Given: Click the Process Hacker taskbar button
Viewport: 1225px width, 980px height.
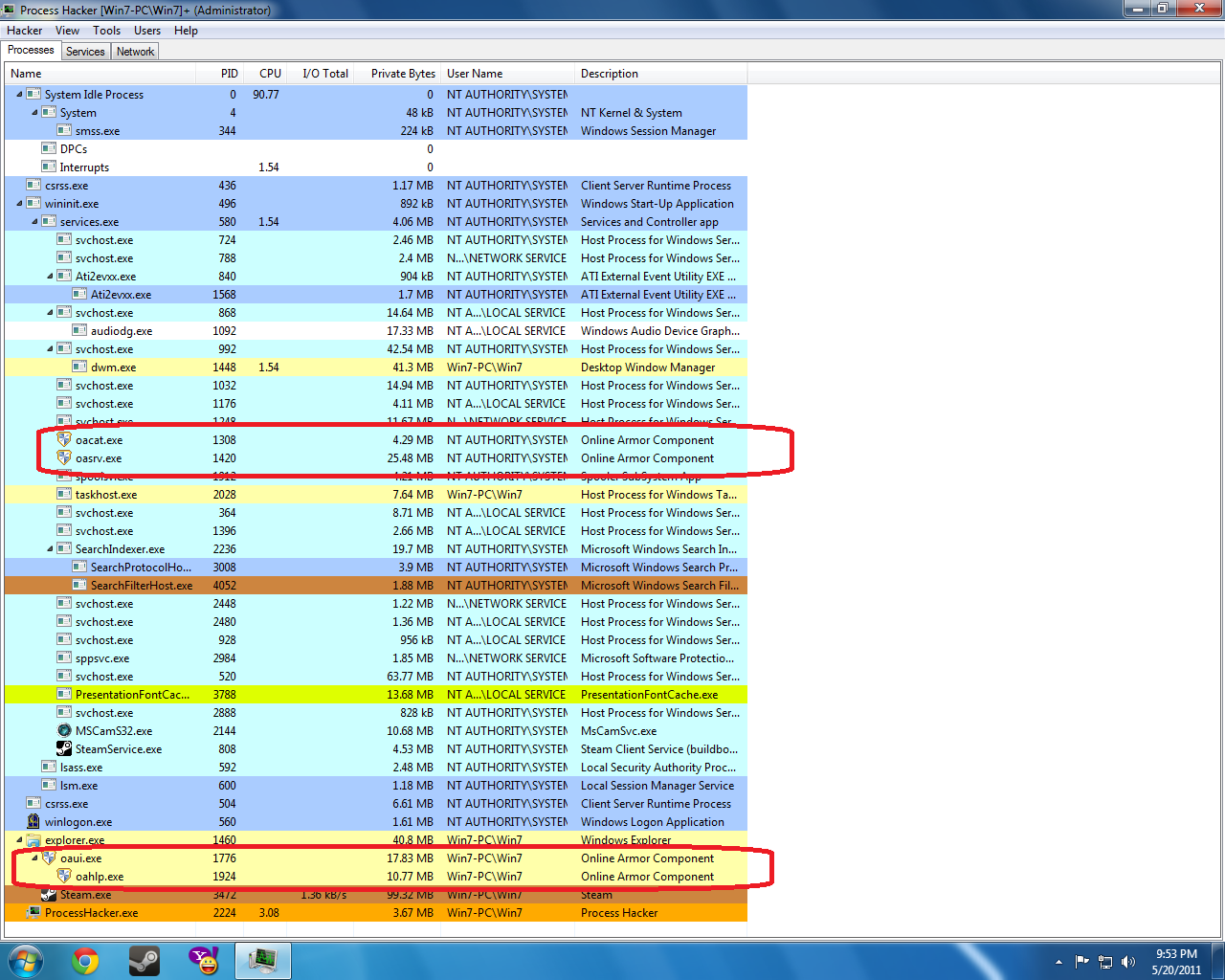Looking at the screenshot, I should [x=263, y=961].
